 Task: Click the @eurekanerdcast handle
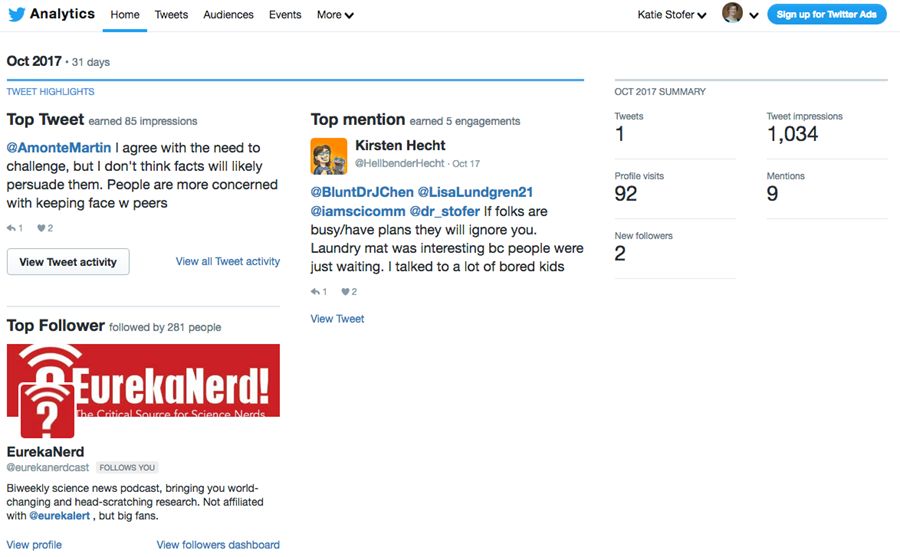[x=48, y=467]
